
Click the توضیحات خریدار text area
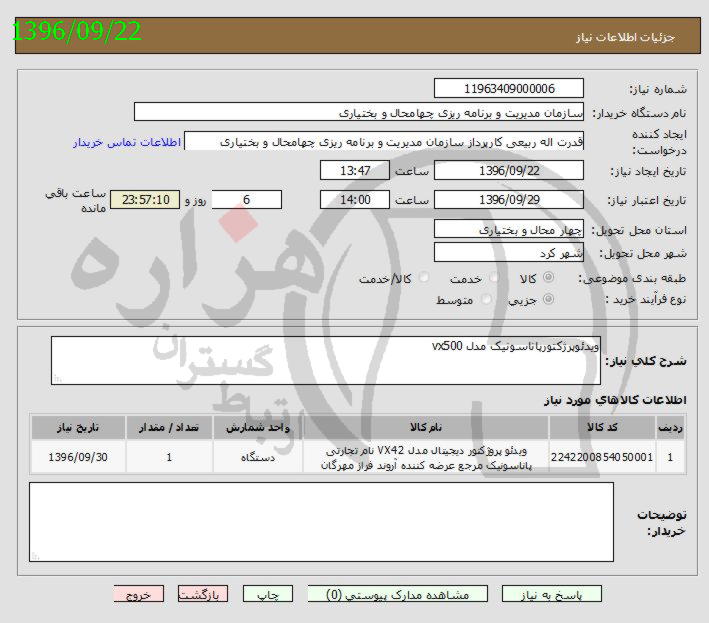coord(321,522)
